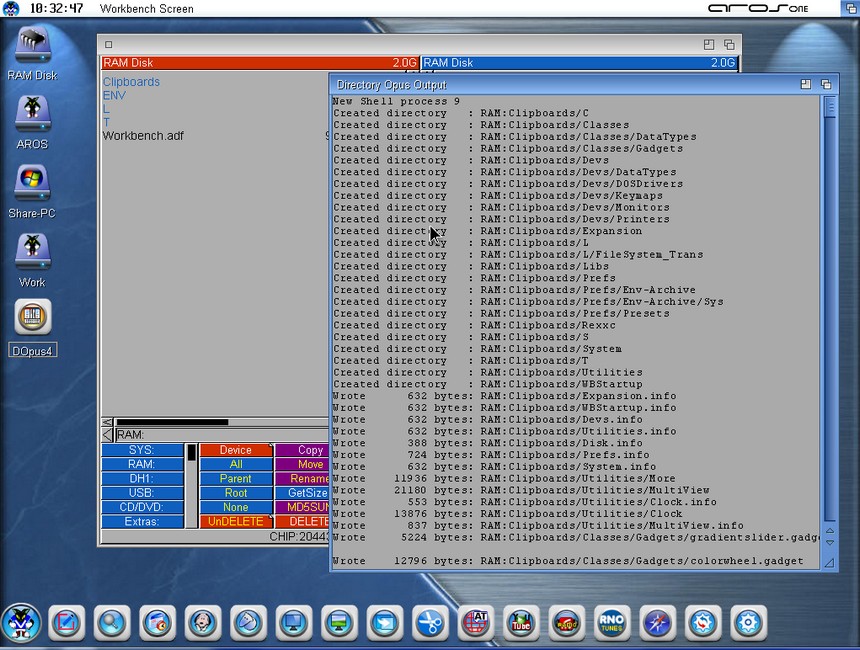
Task: Open the Work partition desktop icon
Action: (32, 252)
